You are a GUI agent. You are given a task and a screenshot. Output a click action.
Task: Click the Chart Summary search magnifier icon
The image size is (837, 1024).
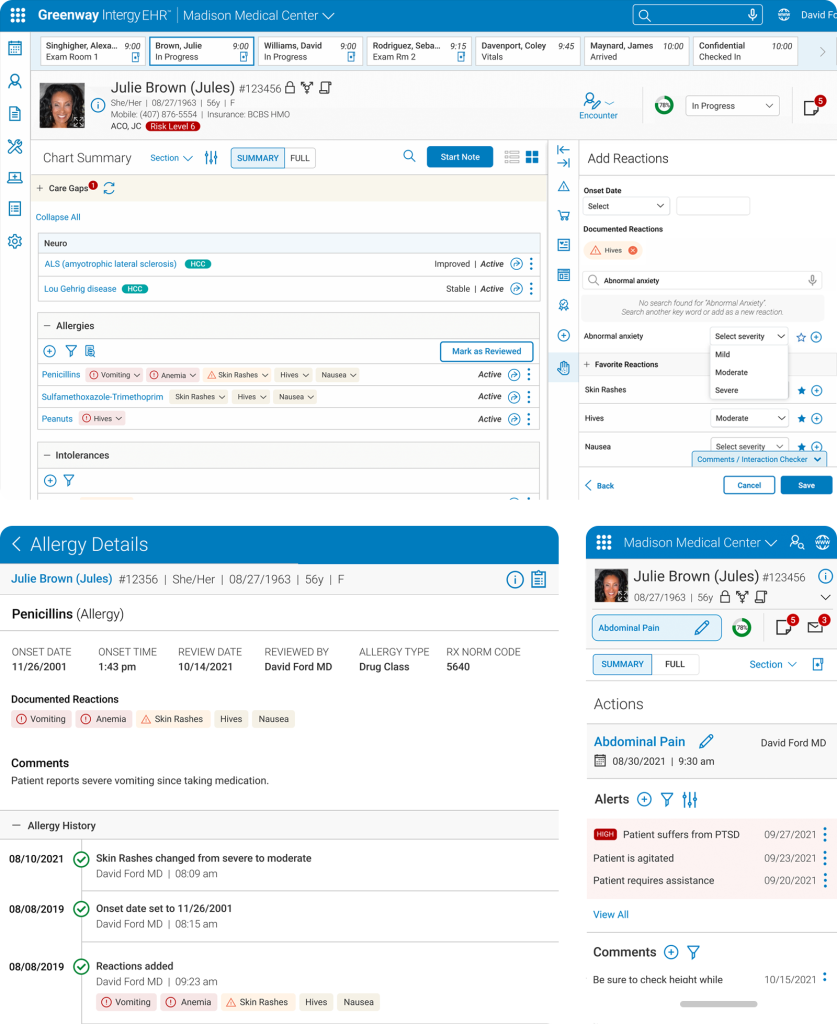pyautogui.click(x=409, y=157)
